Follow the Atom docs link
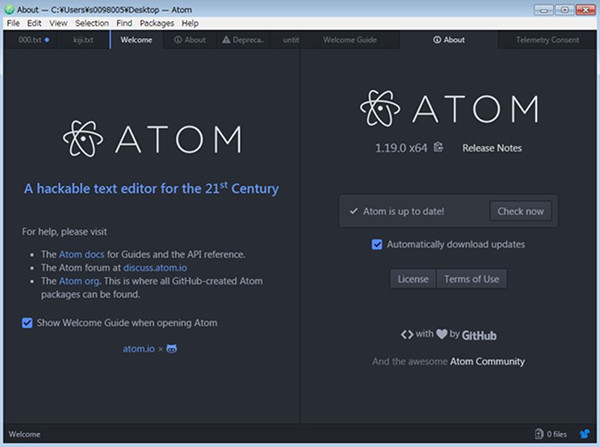 point(81,254)
